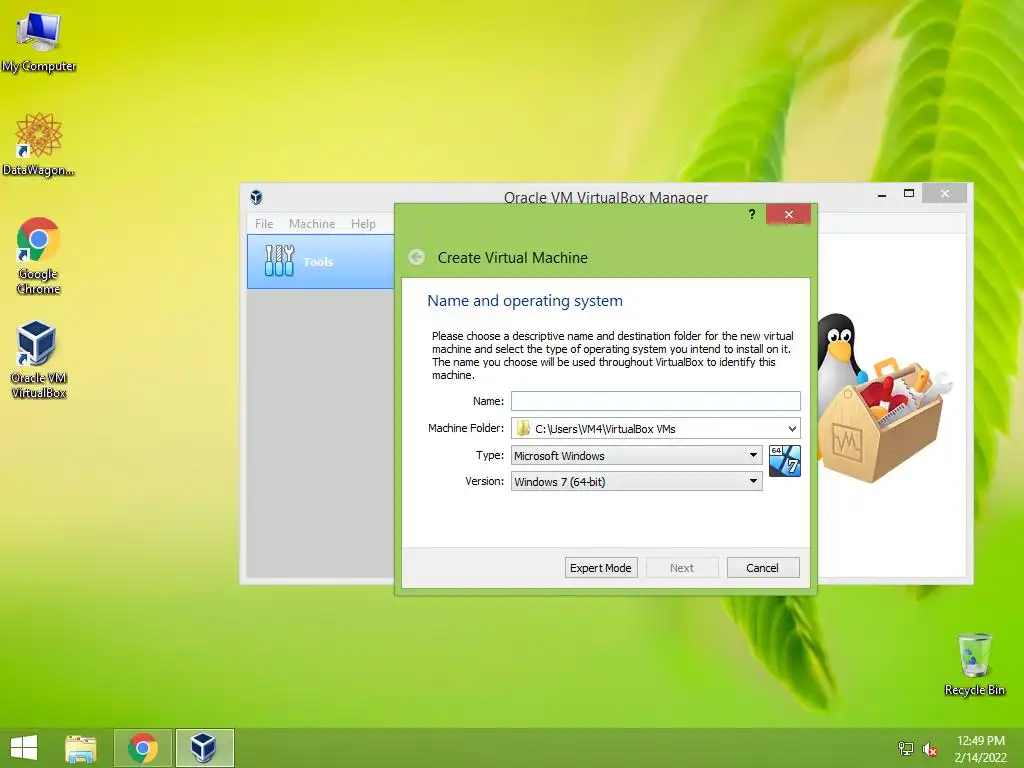Open Google Chrome desktop shortcut
1024x768 pixels.
39,256
